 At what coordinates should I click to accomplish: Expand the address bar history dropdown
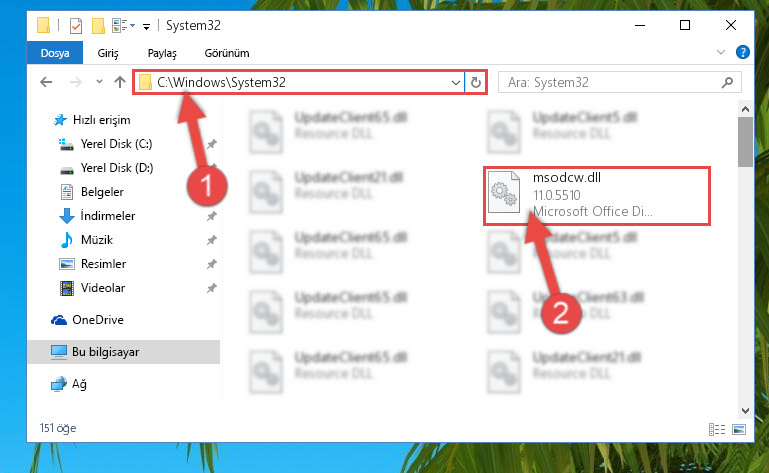[x=456, y=82]
